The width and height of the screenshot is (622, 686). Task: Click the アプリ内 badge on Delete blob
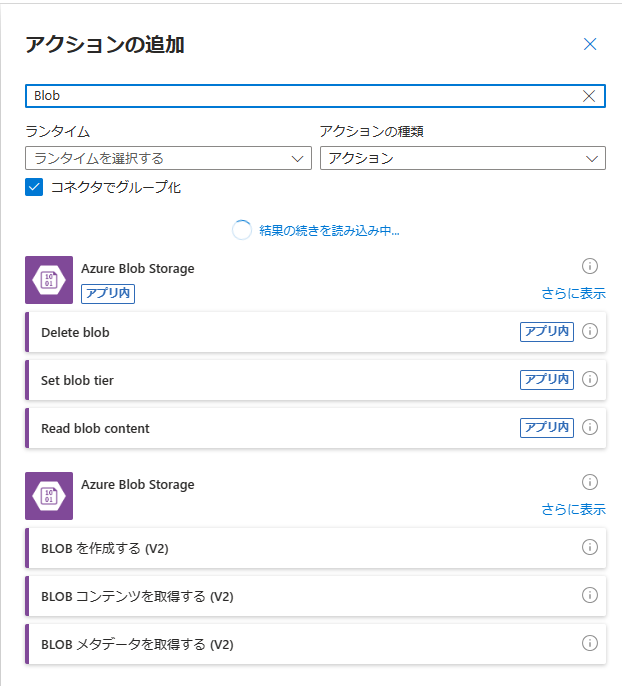547,332
